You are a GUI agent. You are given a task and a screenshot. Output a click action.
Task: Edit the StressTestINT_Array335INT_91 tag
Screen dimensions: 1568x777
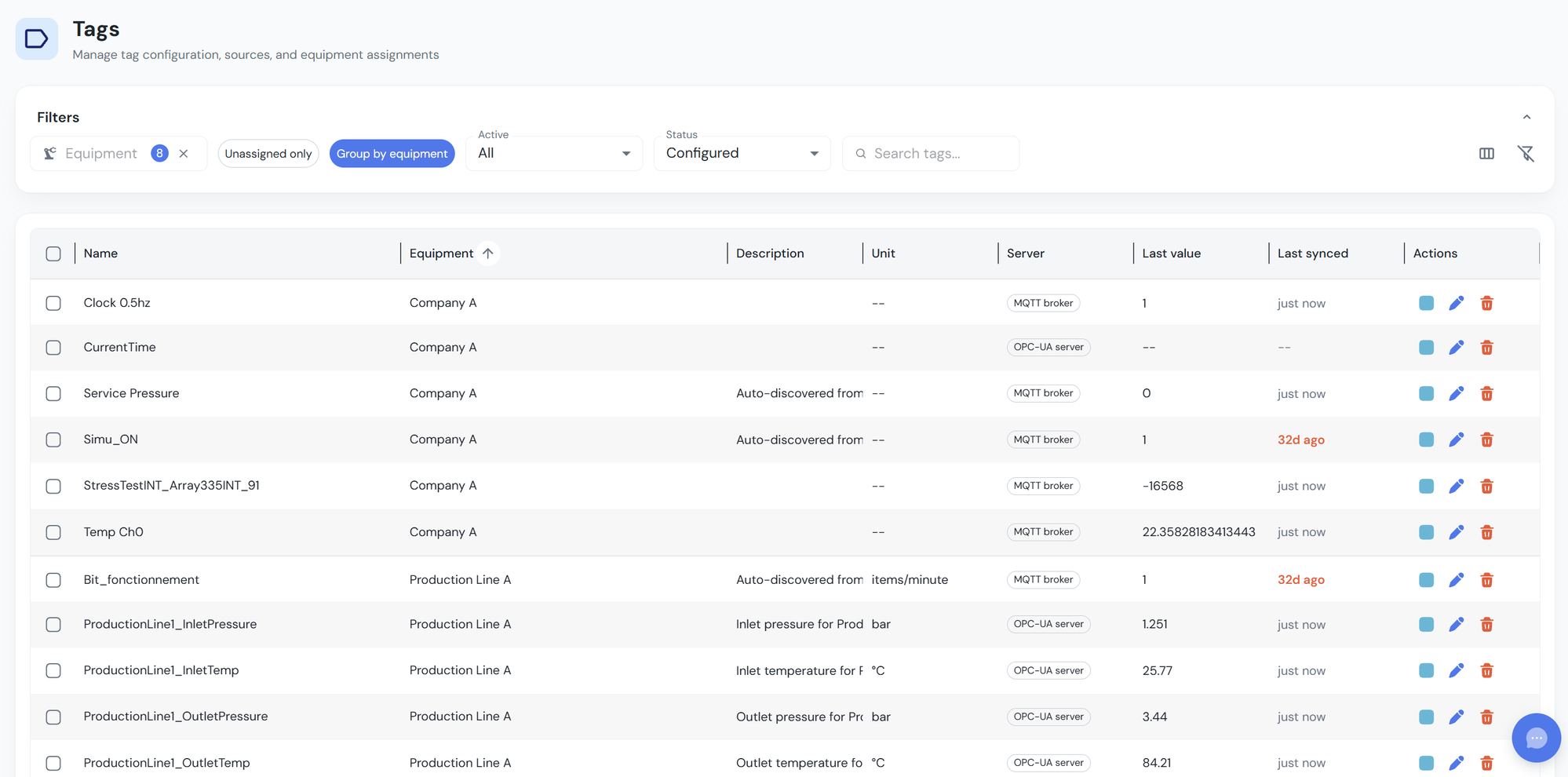pos(1457,486)
